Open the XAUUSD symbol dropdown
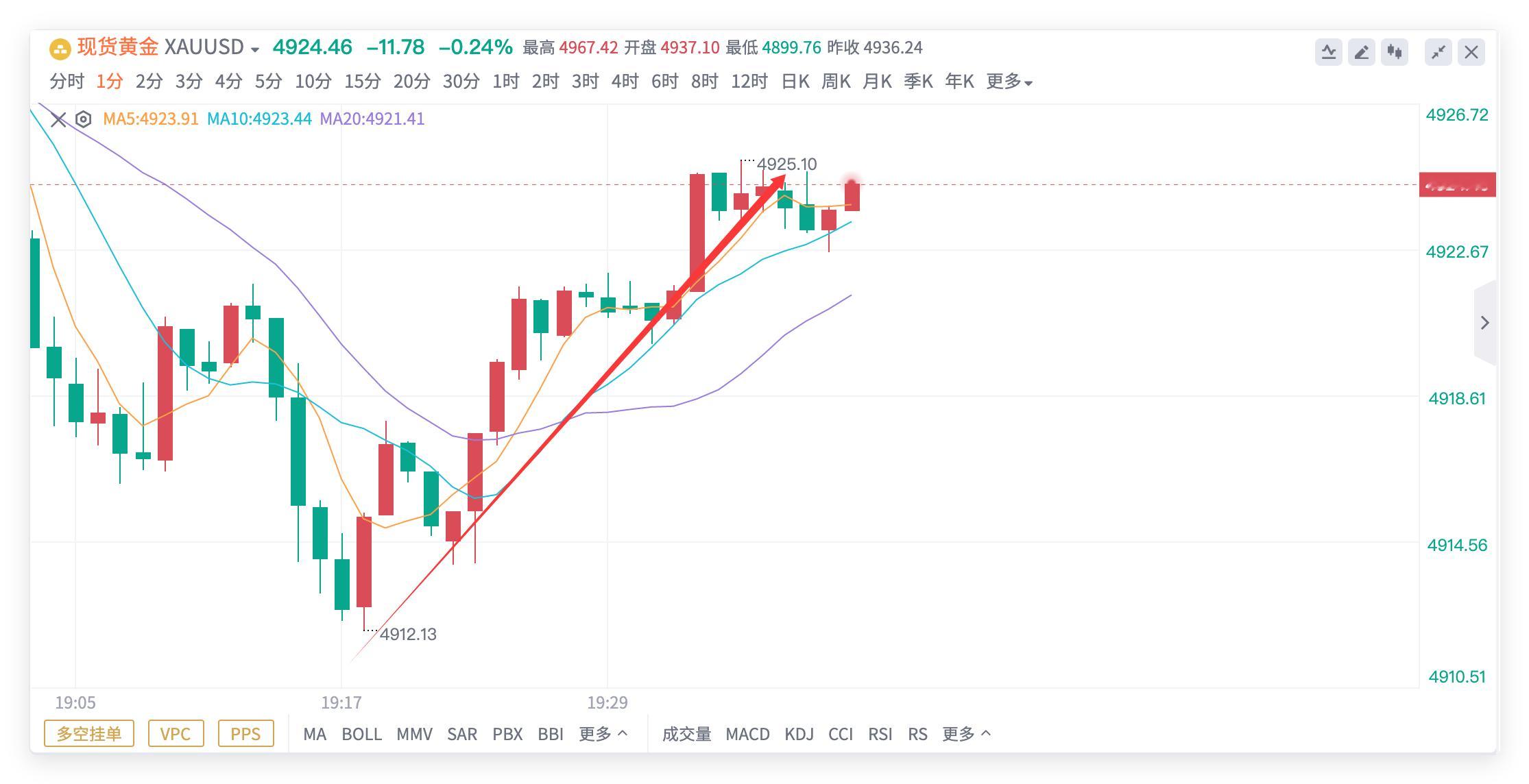The width and height of the screenshot is (1529, 784). pyautogui.click(x=255, y=49)
